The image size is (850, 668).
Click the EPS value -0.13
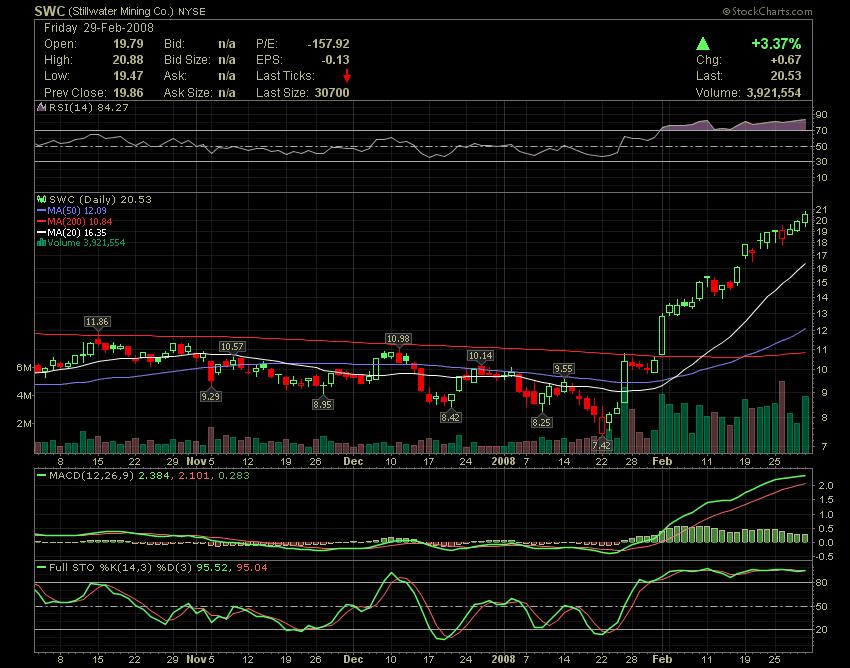[x=336, y=60]
